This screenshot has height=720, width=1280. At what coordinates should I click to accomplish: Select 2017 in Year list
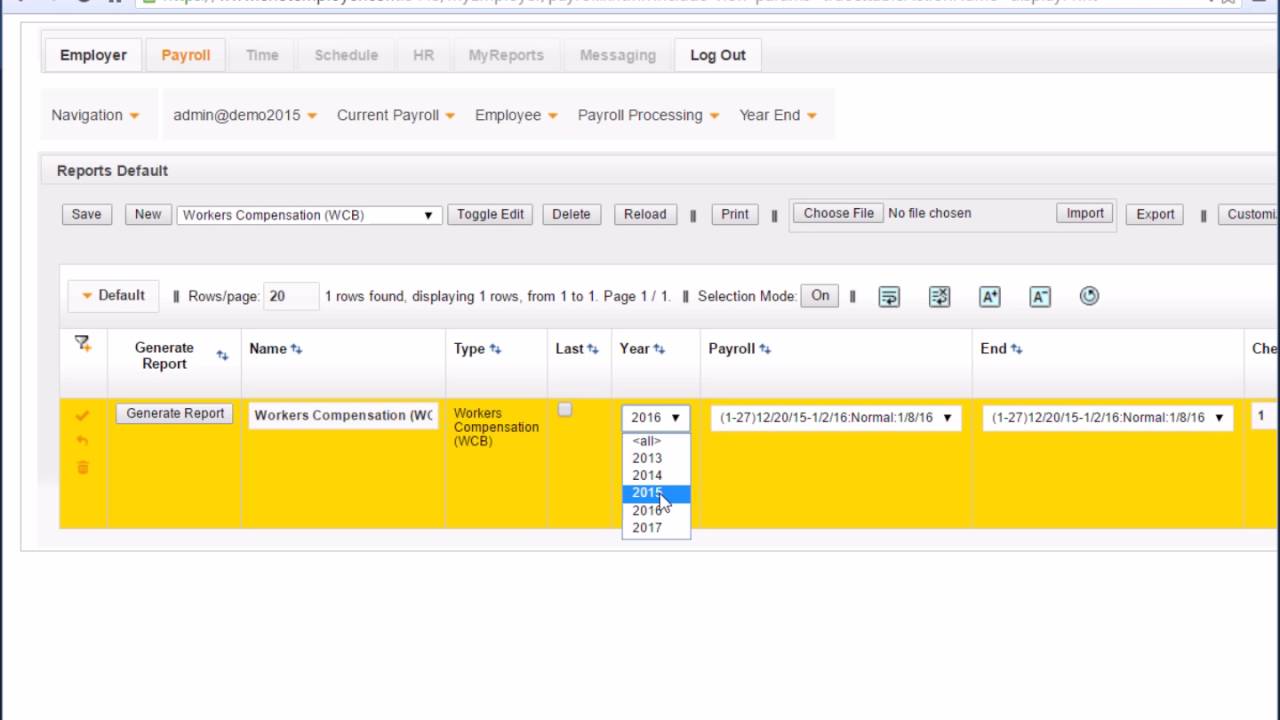tap(656, 528)
